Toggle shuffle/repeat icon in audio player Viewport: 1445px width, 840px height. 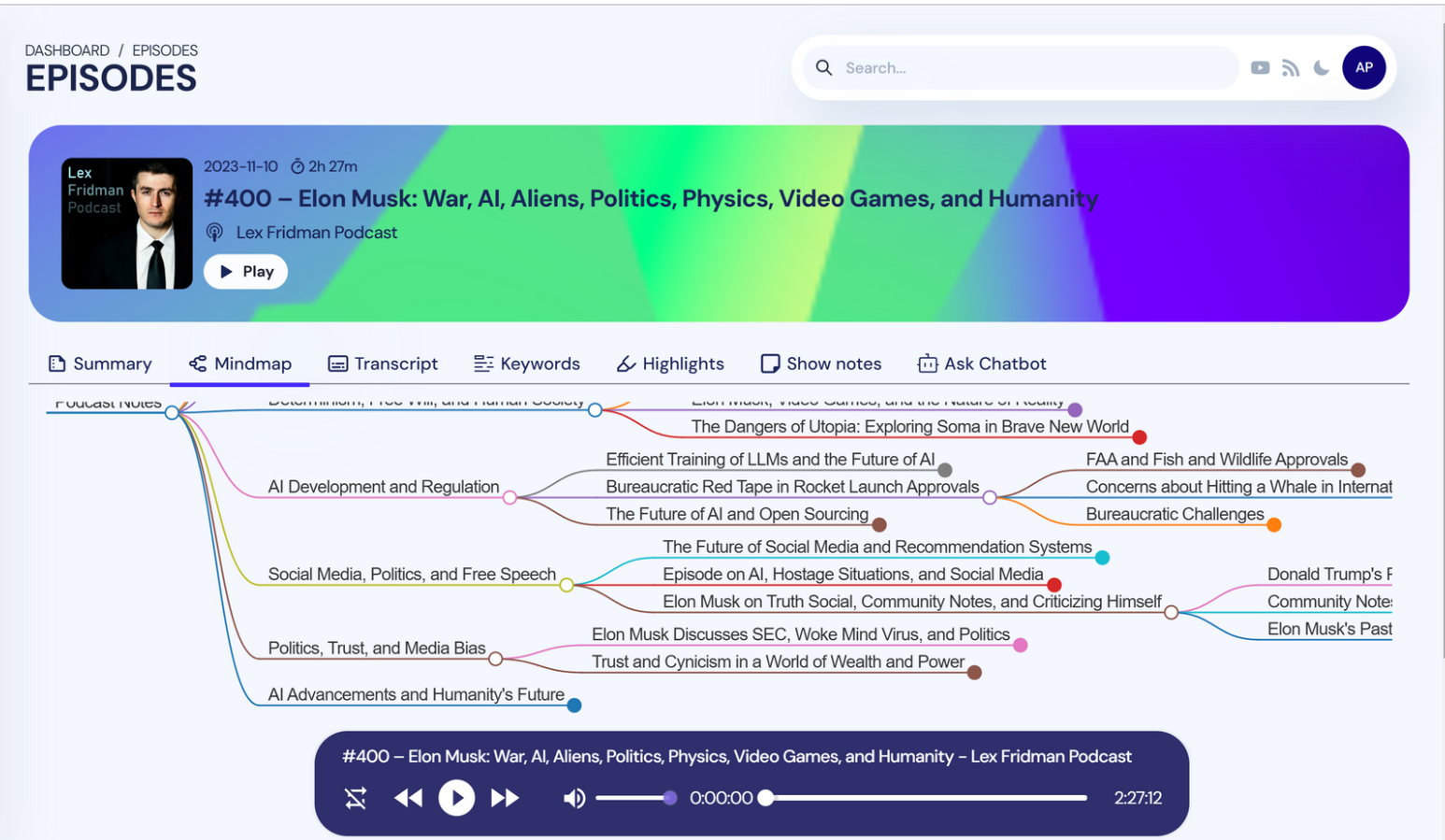tap(355, 798)
